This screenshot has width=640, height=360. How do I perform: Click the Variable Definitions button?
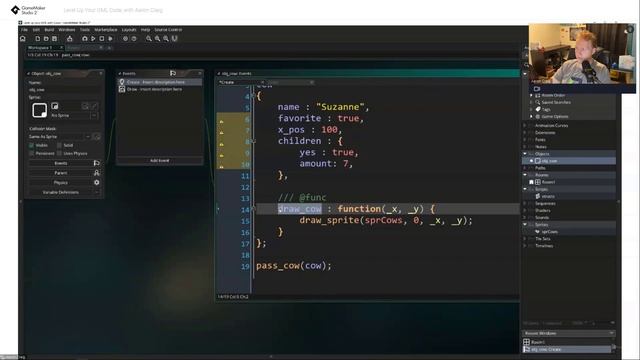tap(61, 192)
